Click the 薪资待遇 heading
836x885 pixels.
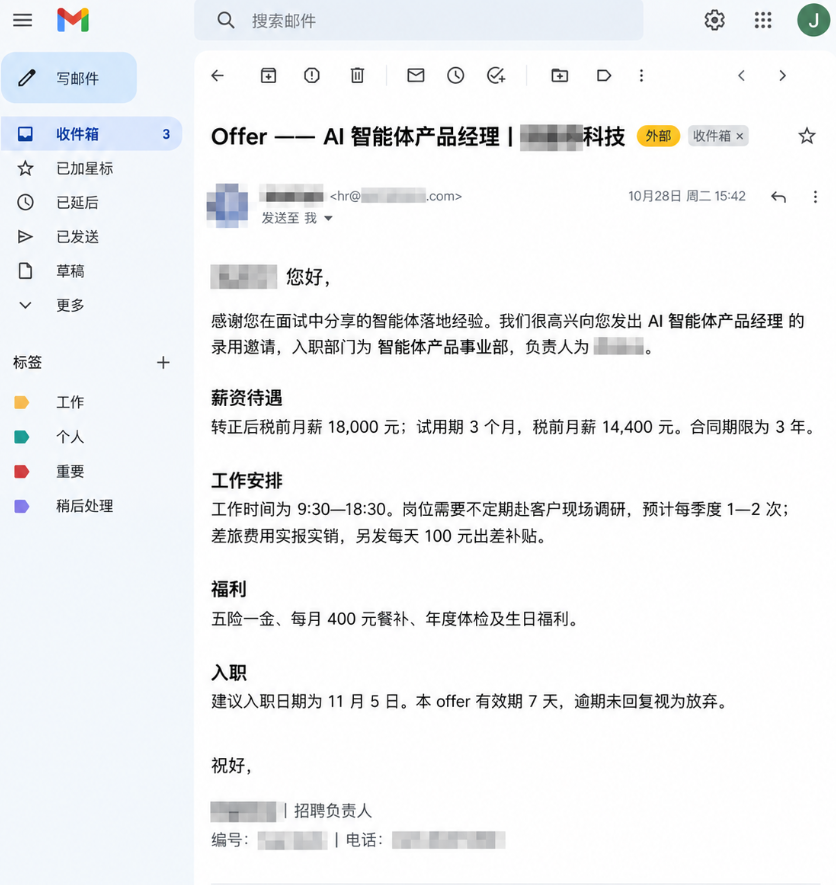click(x=247, y=398)
